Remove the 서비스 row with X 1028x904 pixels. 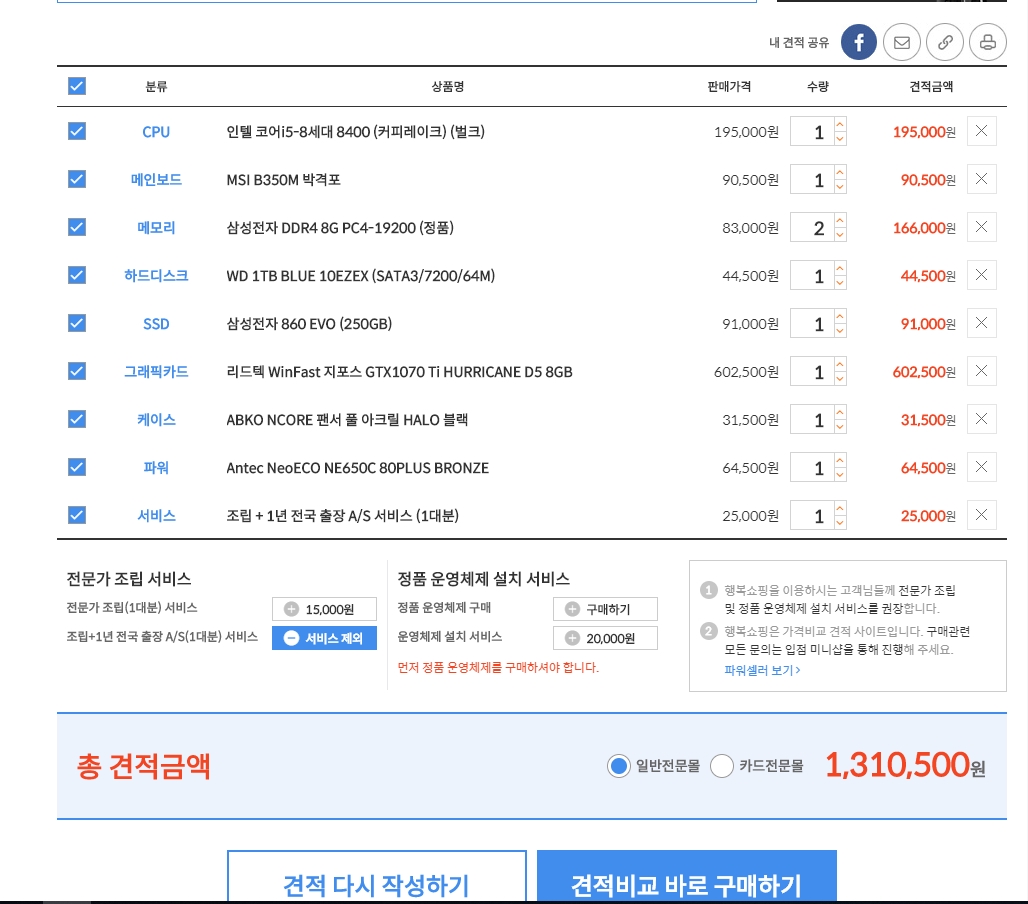click(981, 515)
